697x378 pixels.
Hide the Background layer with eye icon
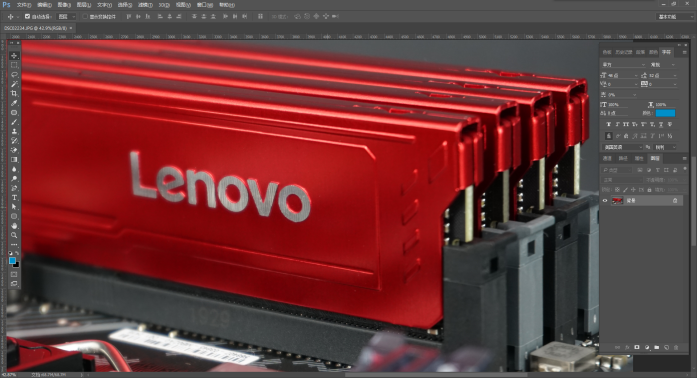click(605, 201)
